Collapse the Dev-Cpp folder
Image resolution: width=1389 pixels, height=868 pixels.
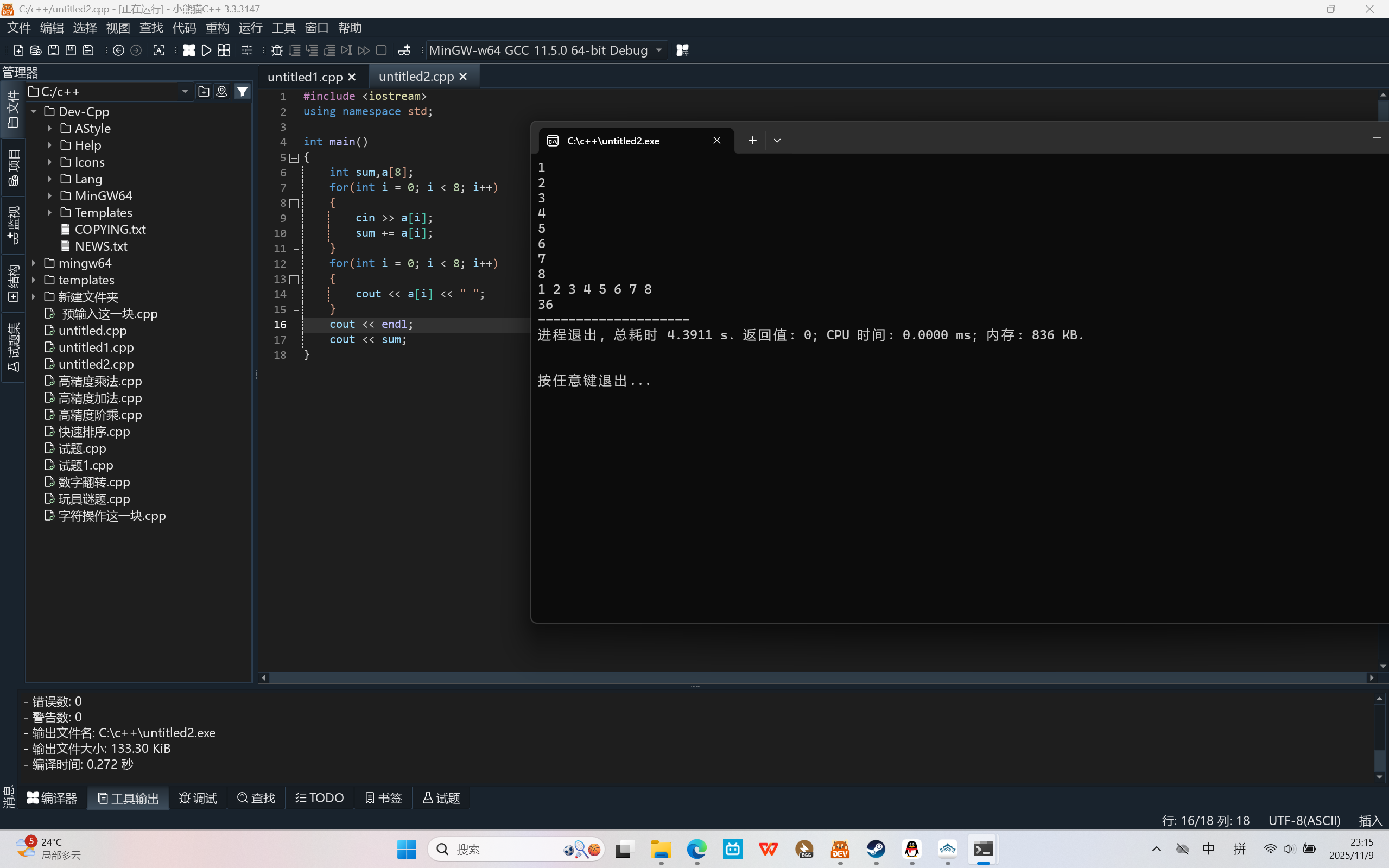coord(34,111)
